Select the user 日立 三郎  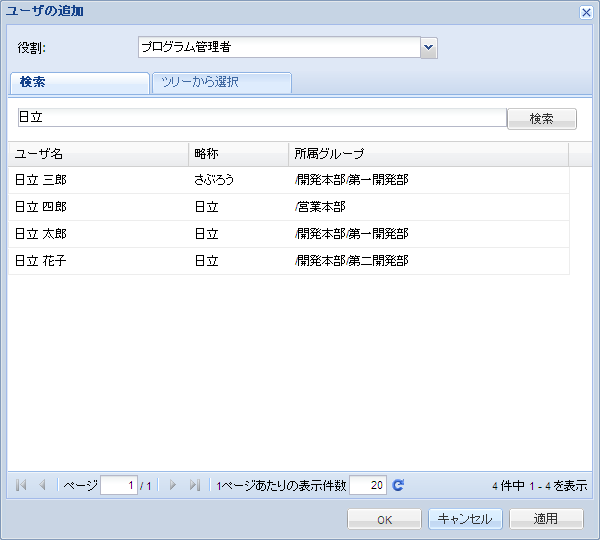pyautogui.click(x=289, y=180)
